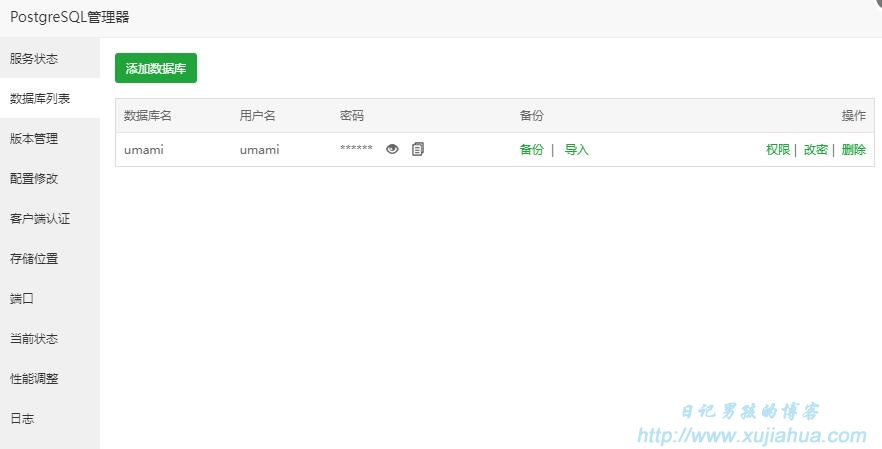Open the 服务状态 tab
Screen dimensions: 882x449
click(x=50, y=59)
